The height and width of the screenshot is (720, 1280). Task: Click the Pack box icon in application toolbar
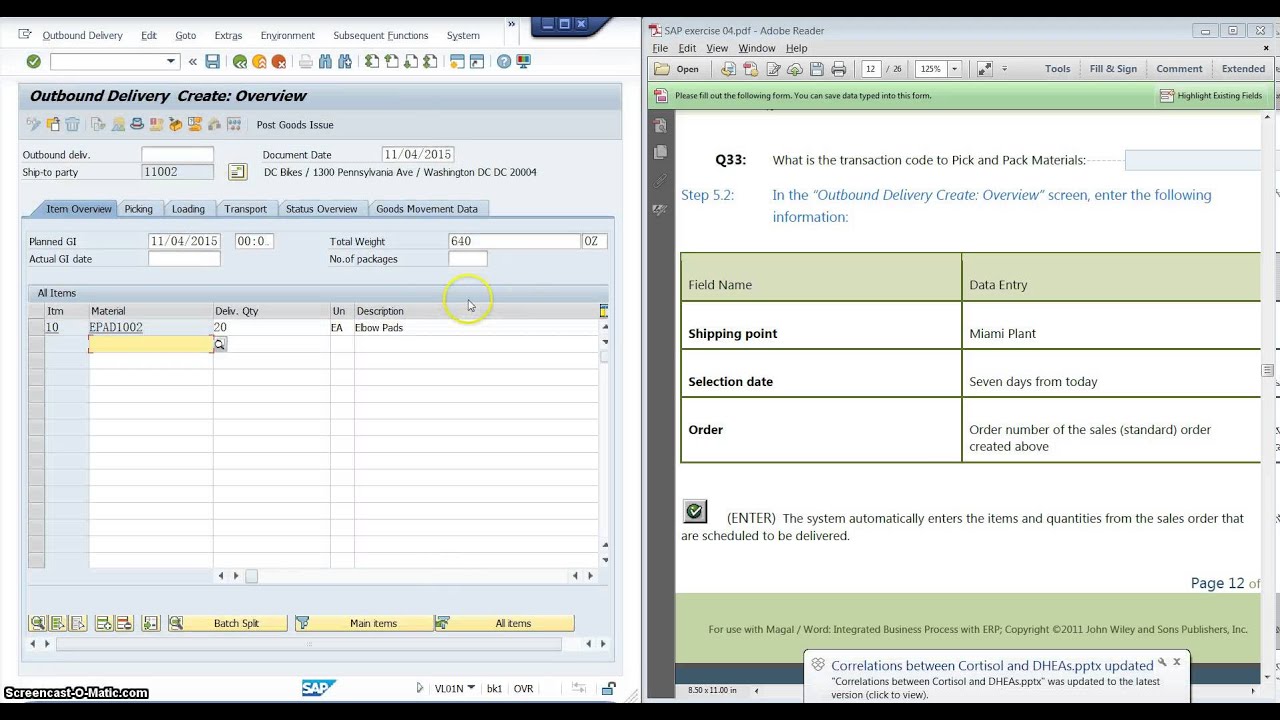(175, 125)
